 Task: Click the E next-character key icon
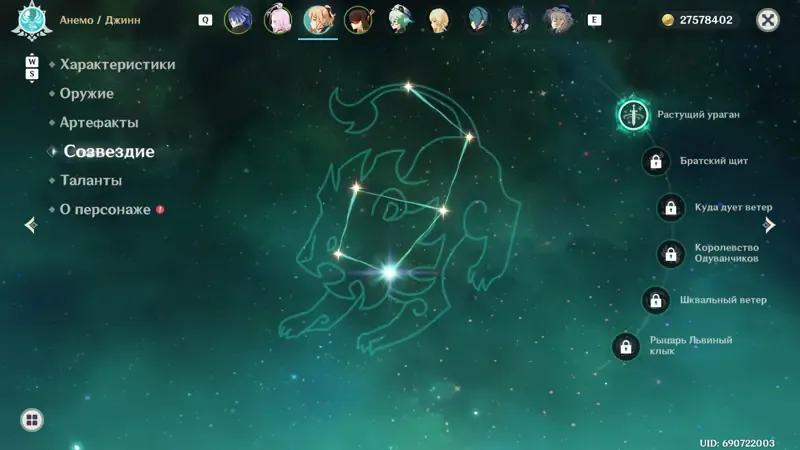point(594,20)
